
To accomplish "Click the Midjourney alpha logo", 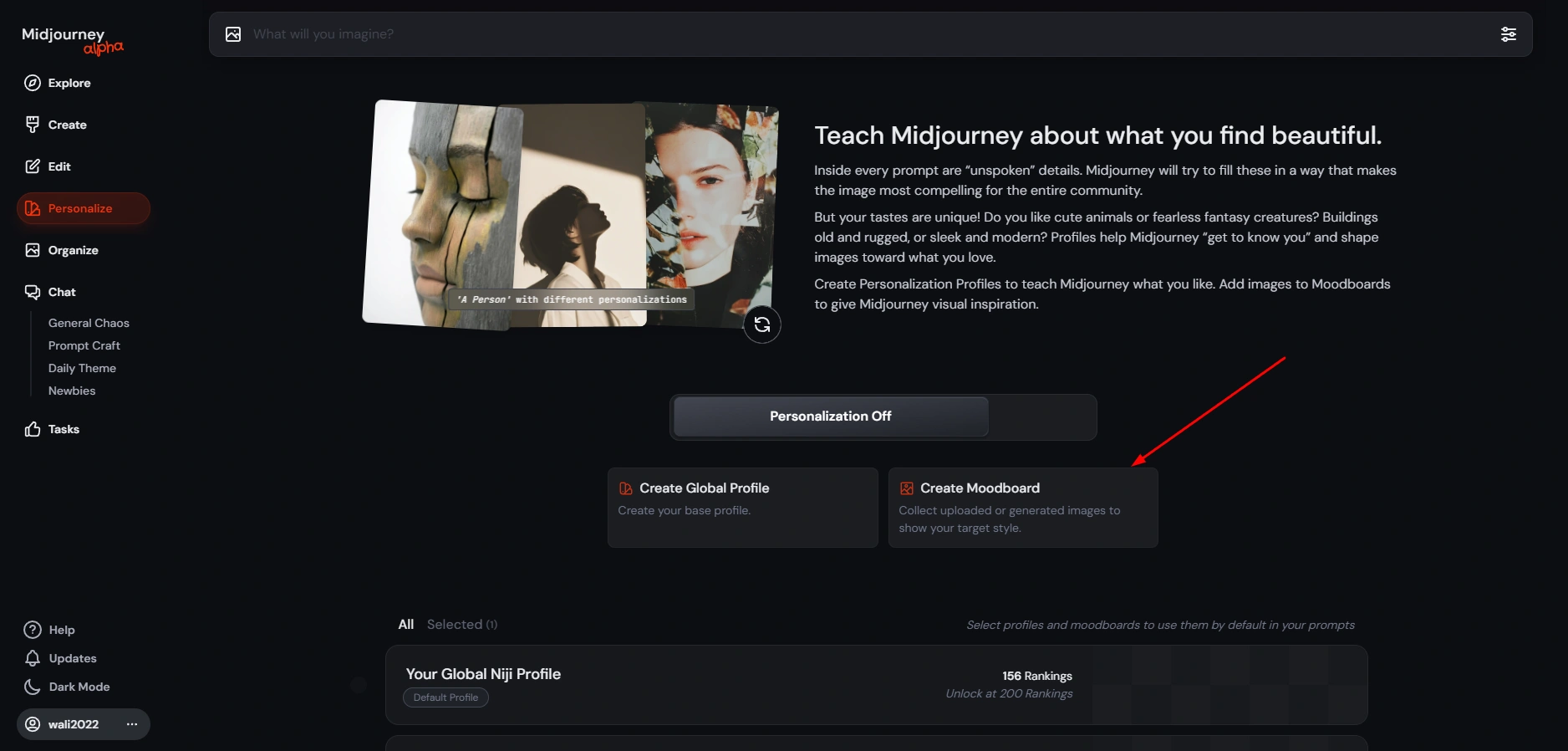I will tap(73, 40).
